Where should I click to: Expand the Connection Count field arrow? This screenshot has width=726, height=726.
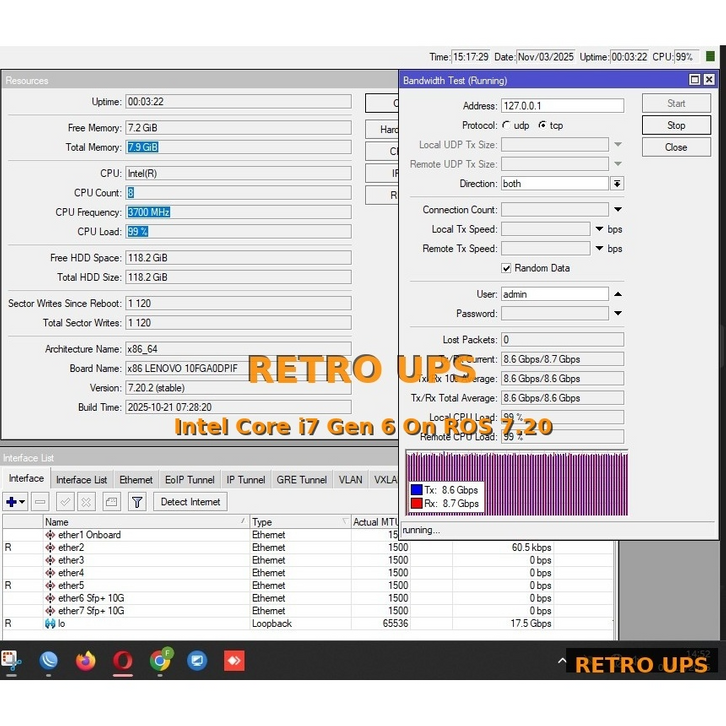pyautogui.click(x=617, y=210)
